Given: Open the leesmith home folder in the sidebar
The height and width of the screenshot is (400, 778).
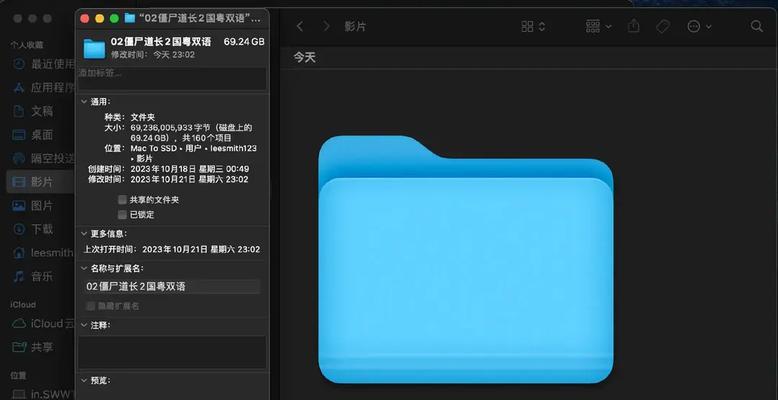Looking at the screenshot, I should [42, 253].
